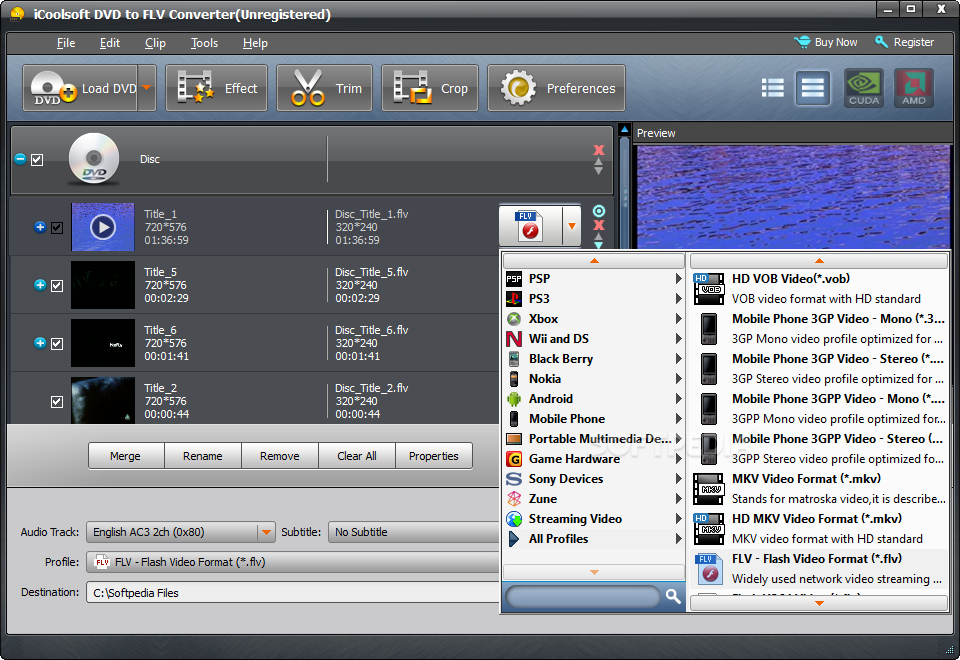This screenshot has height=660, width=960.
Task: Click the Destination path field
Action: pyautogui.click(x=294, y=593)
